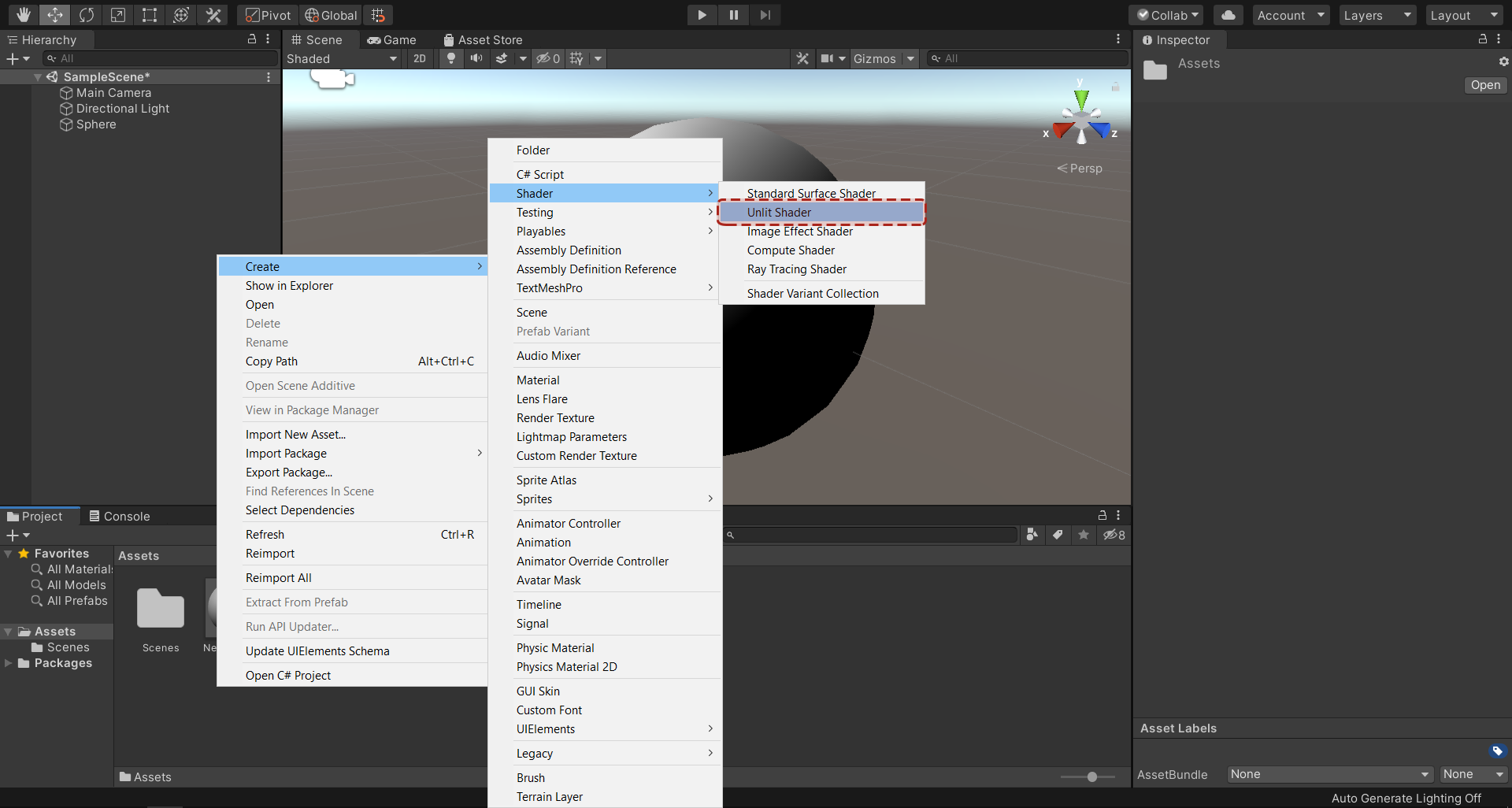Search by type icon in Project
The image size is (1512, 808).
pos(1032,535)
